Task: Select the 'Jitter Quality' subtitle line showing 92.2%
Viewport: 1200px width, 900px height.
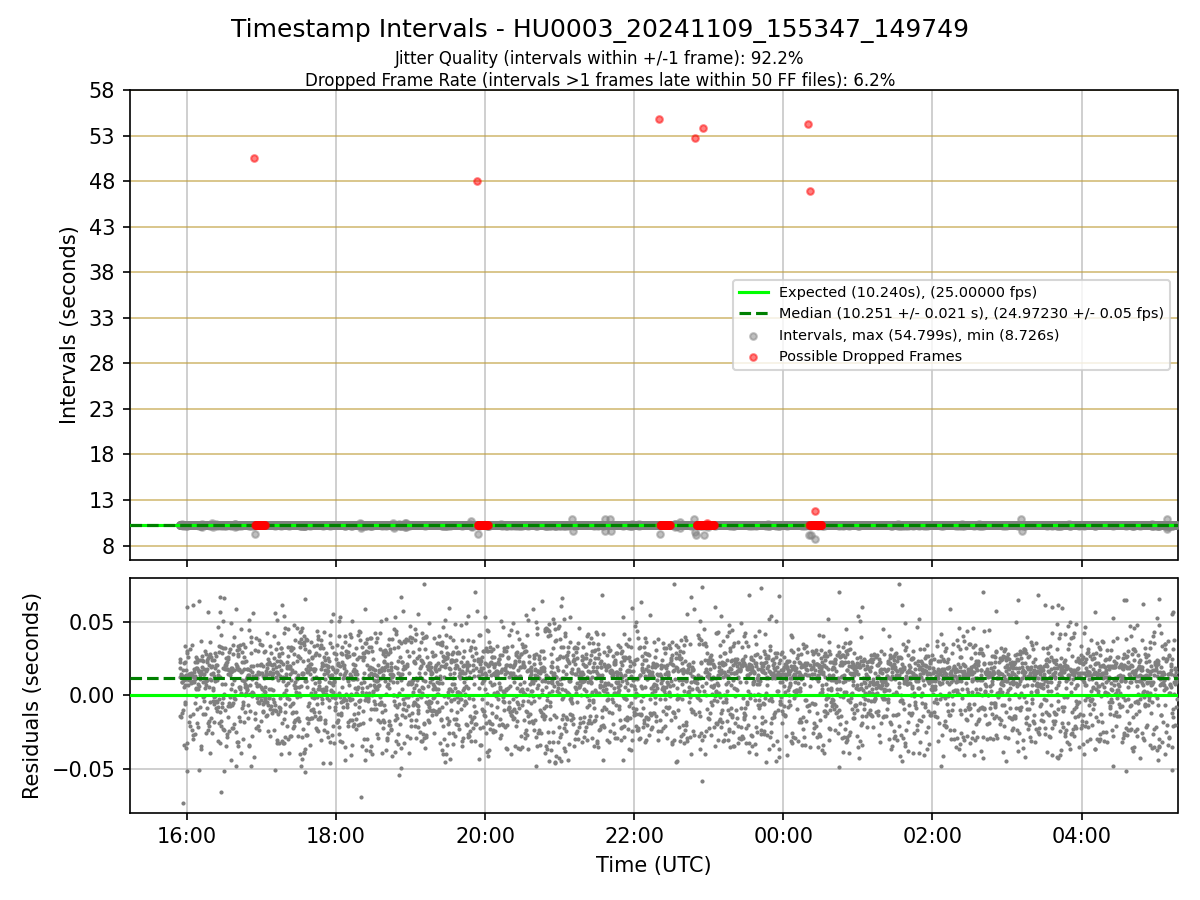Action: point(599,58)
